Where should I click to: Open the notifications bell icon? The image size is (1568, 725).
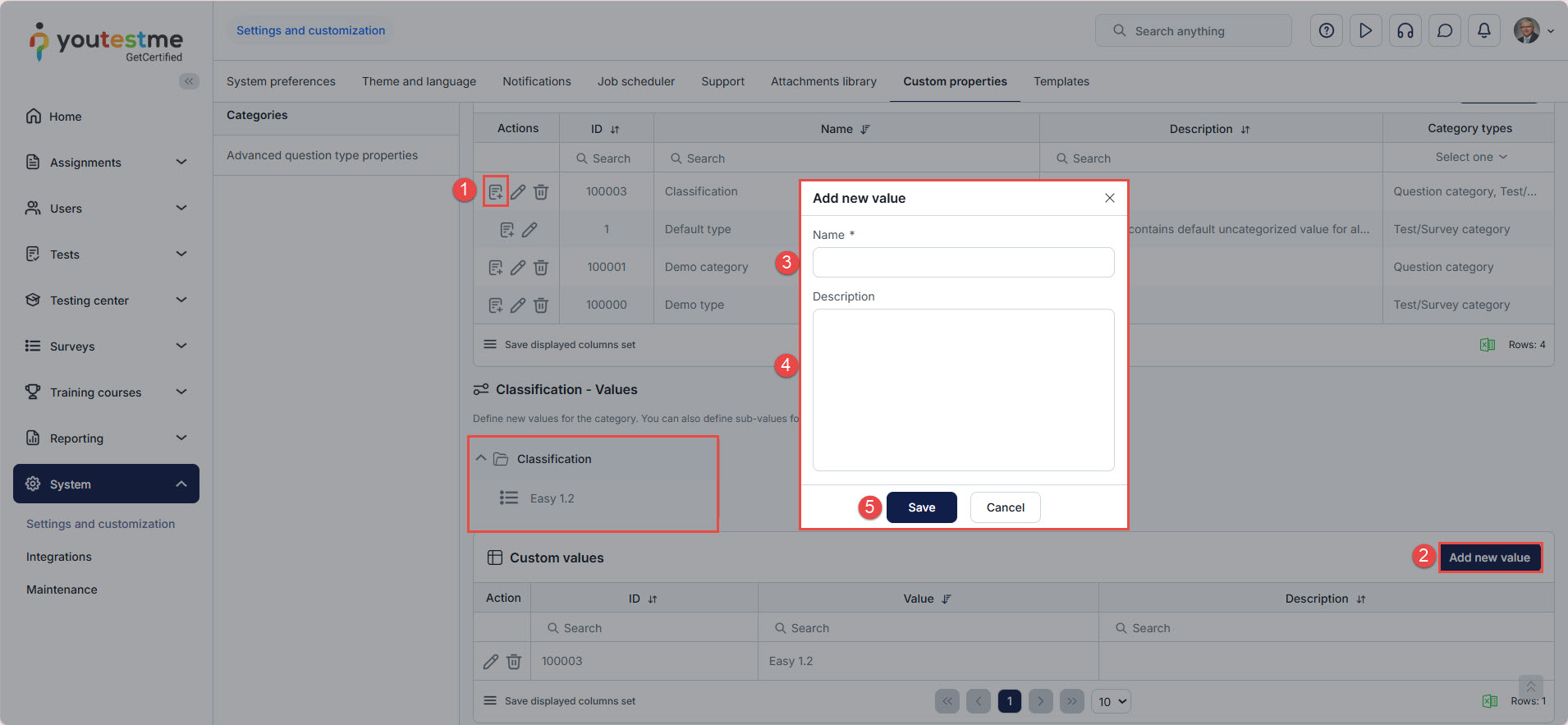1483,31
